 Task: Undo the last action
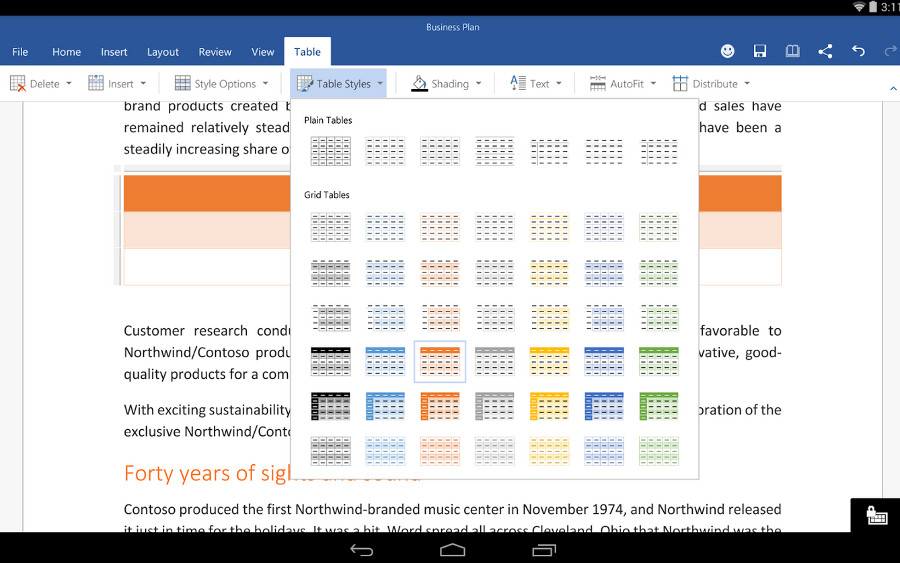click(x=858, y=51)
